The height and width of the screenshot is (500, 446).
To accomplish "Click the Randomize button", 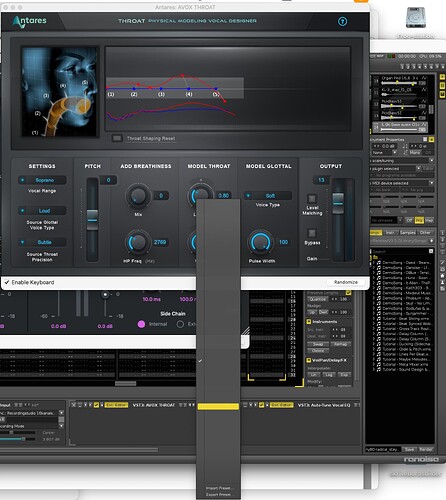I will coord(346,282).
